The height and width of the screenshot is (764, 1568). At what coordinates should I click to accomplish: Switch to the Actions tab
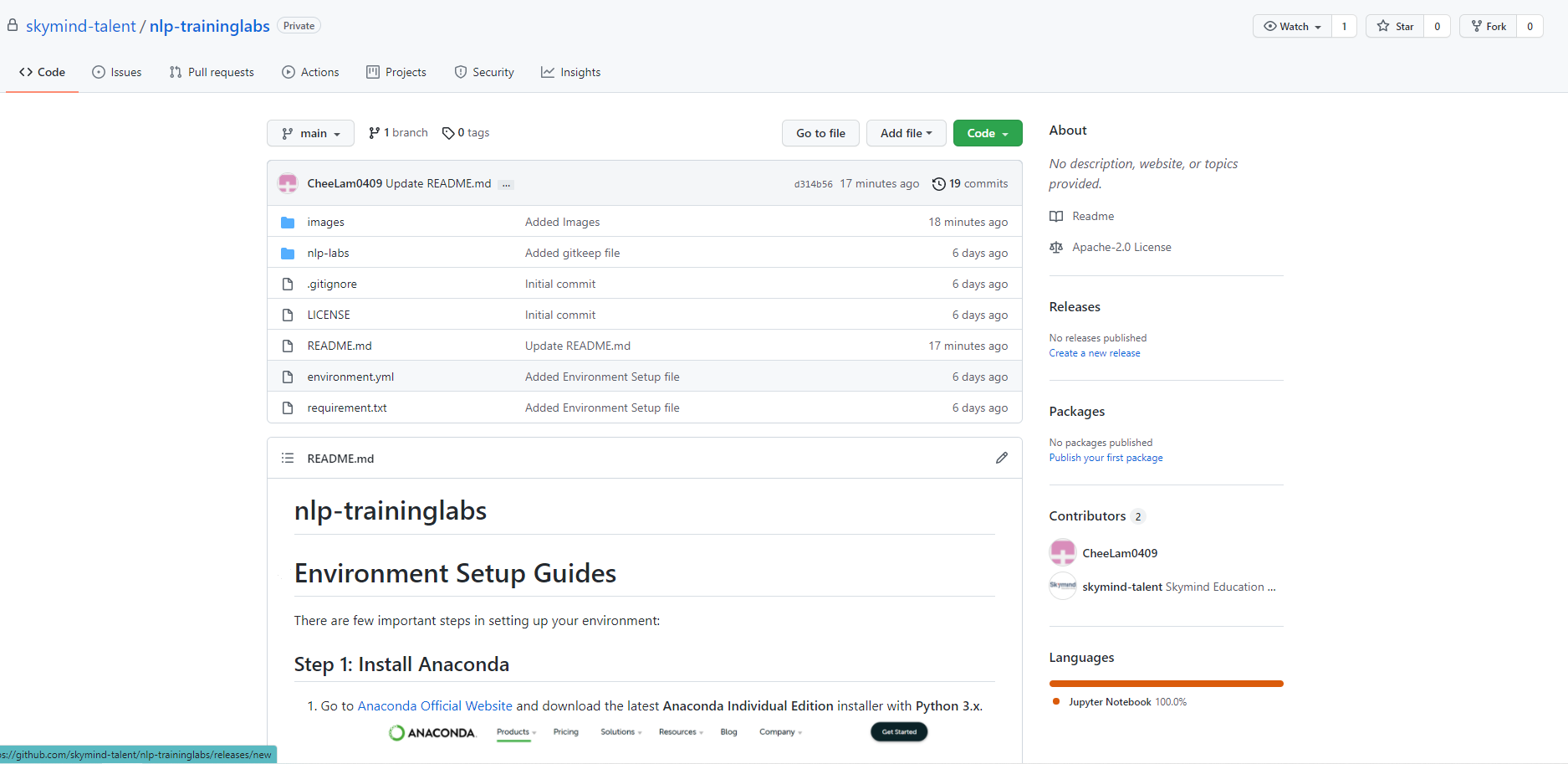click(310, 72)
